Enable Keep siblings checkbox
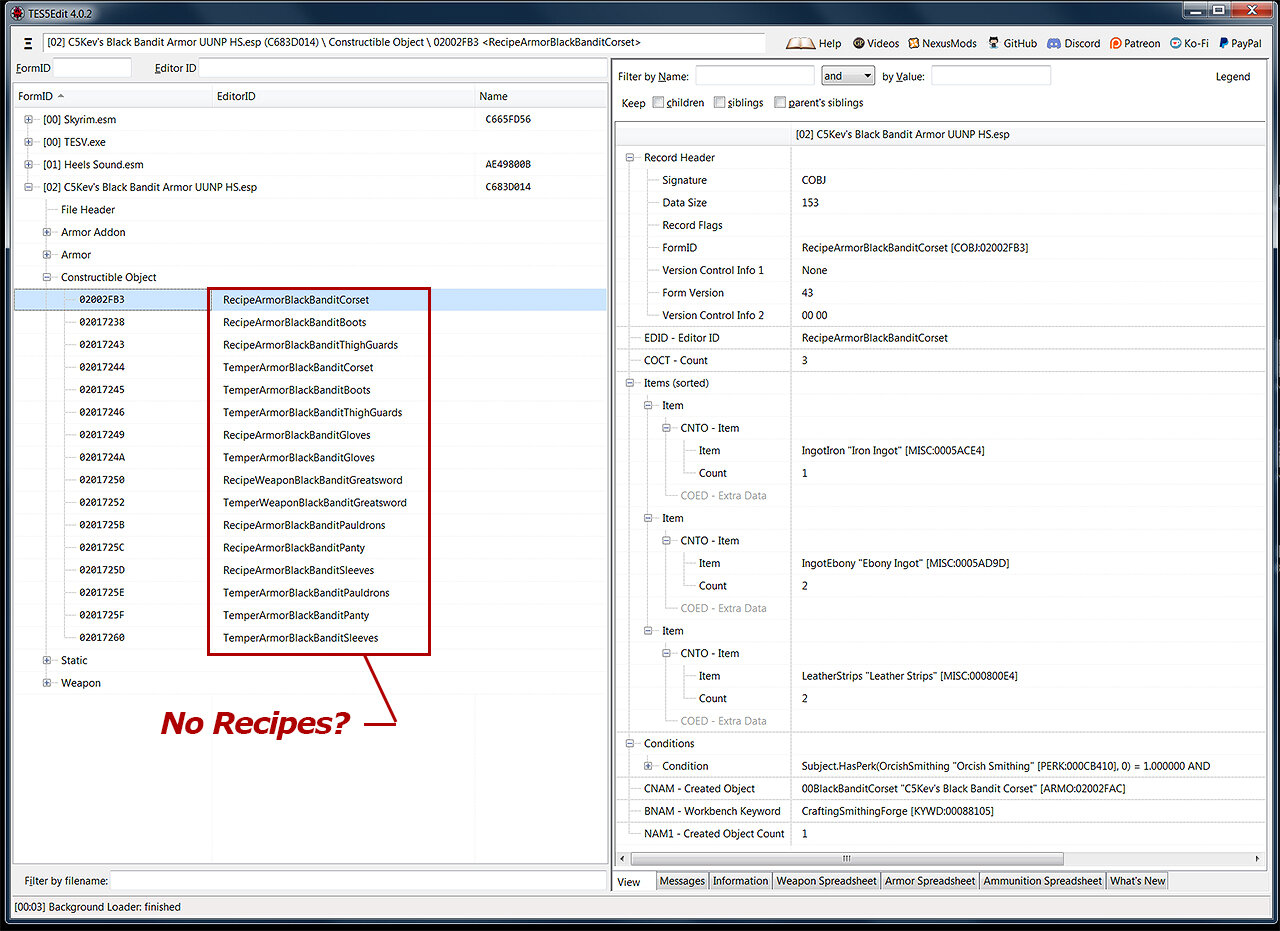This screenshot has width=1280, height=931. point(720,102)
